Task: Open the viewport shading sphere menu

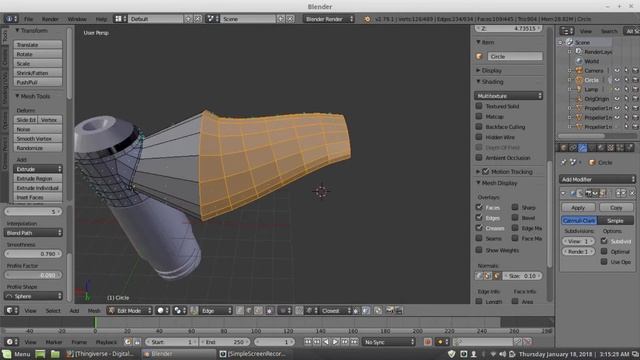Action: pyautogui.click(x=163, y=311)
